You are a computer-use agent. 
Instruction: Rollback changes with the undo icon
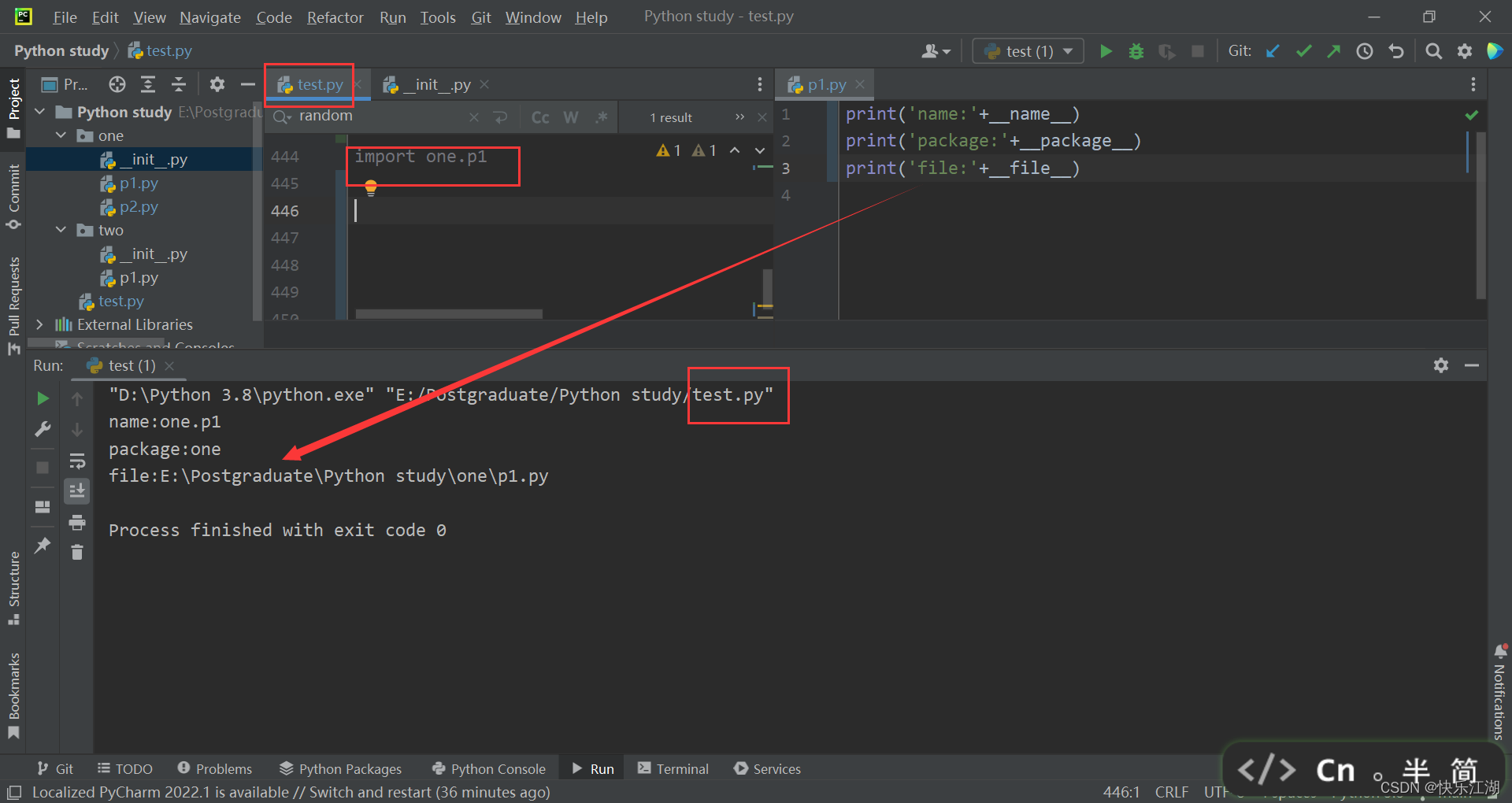[x=1396, y=51]
